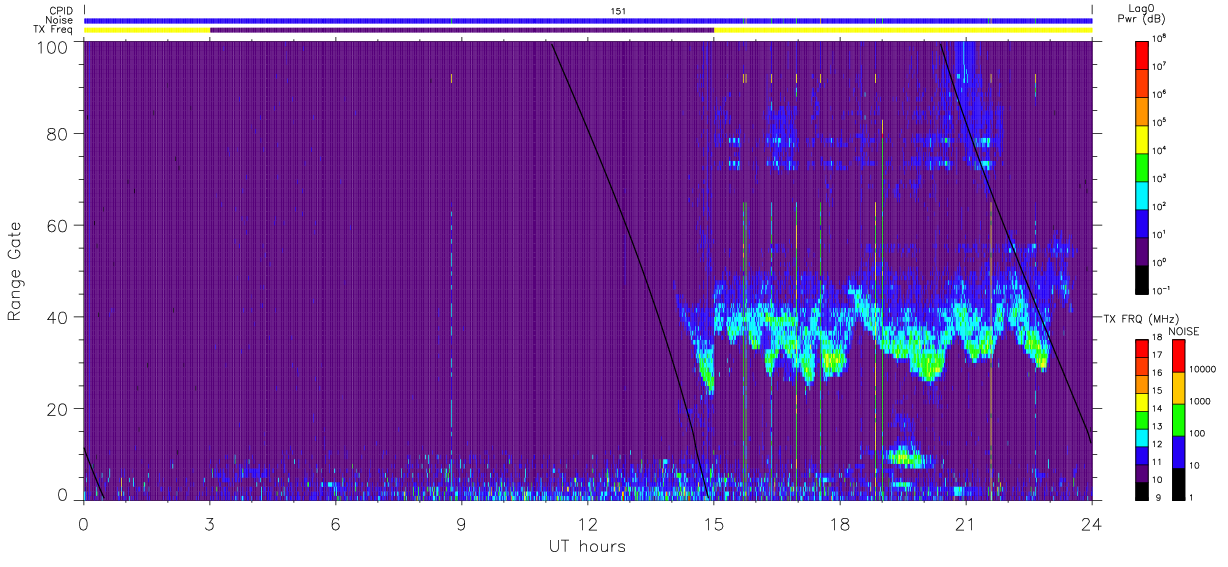Click the Noise bar strip at the top
1228x567 pixels.
(588, 20)
